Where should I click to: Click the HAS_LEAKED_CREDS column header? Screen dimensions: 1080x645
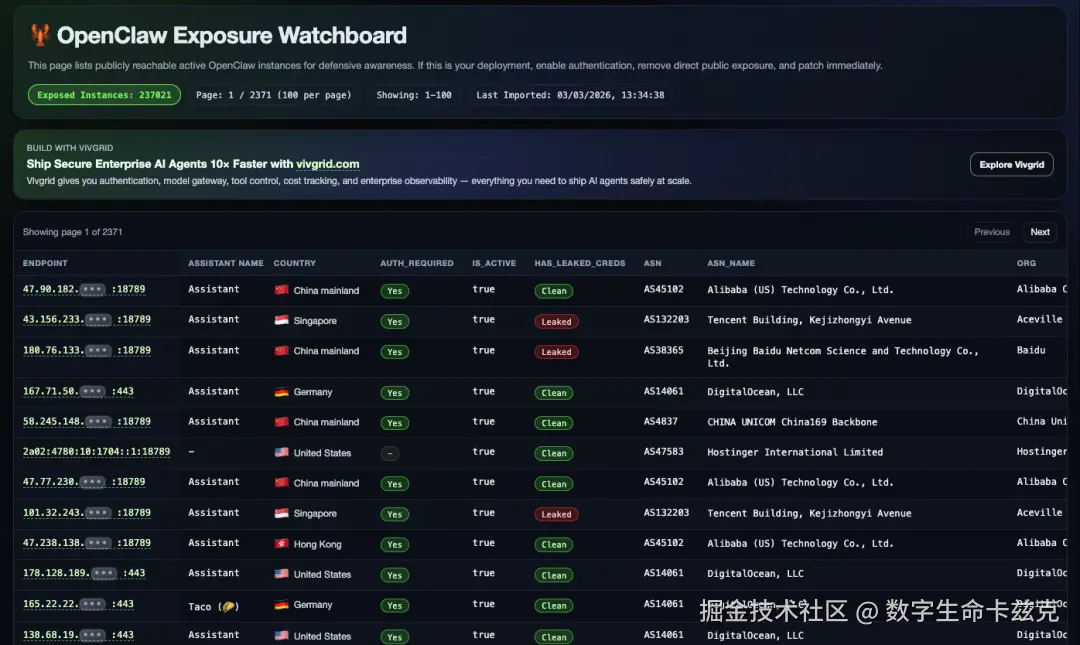pyautogui.click(x=580, y=263)
